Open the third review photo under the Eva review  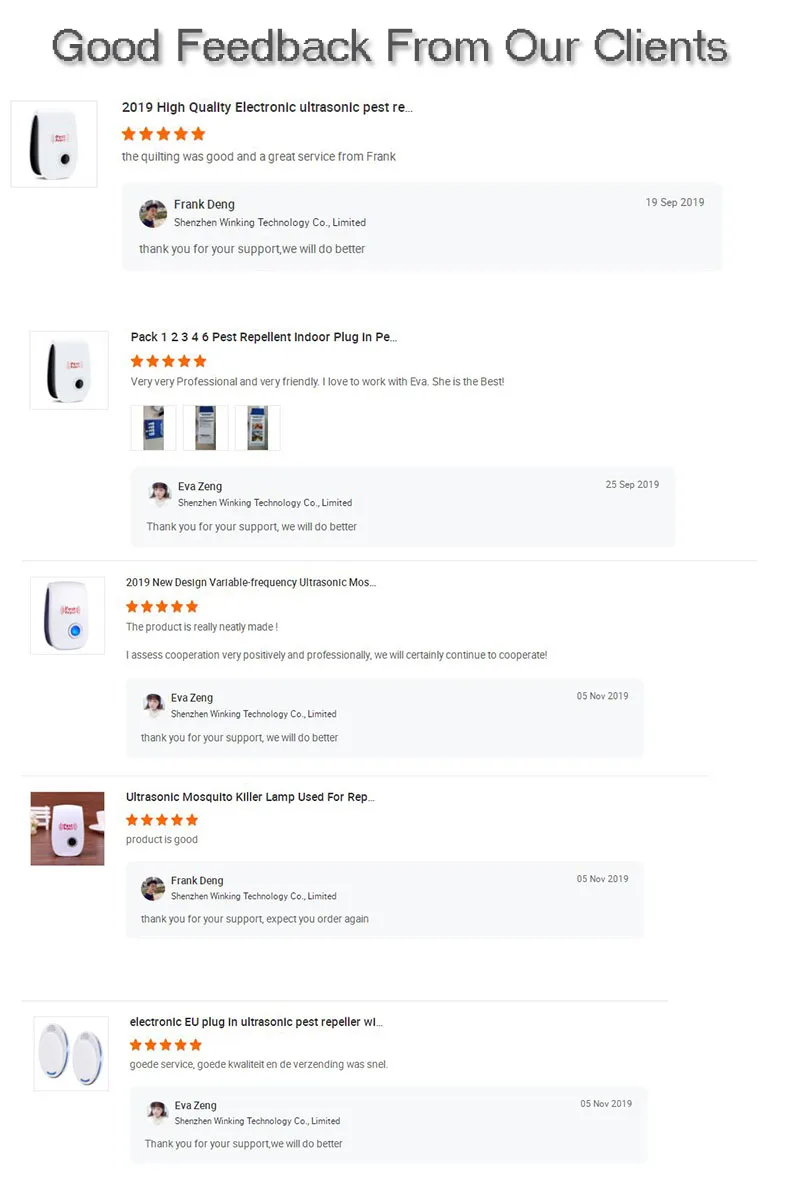[258, 428]
